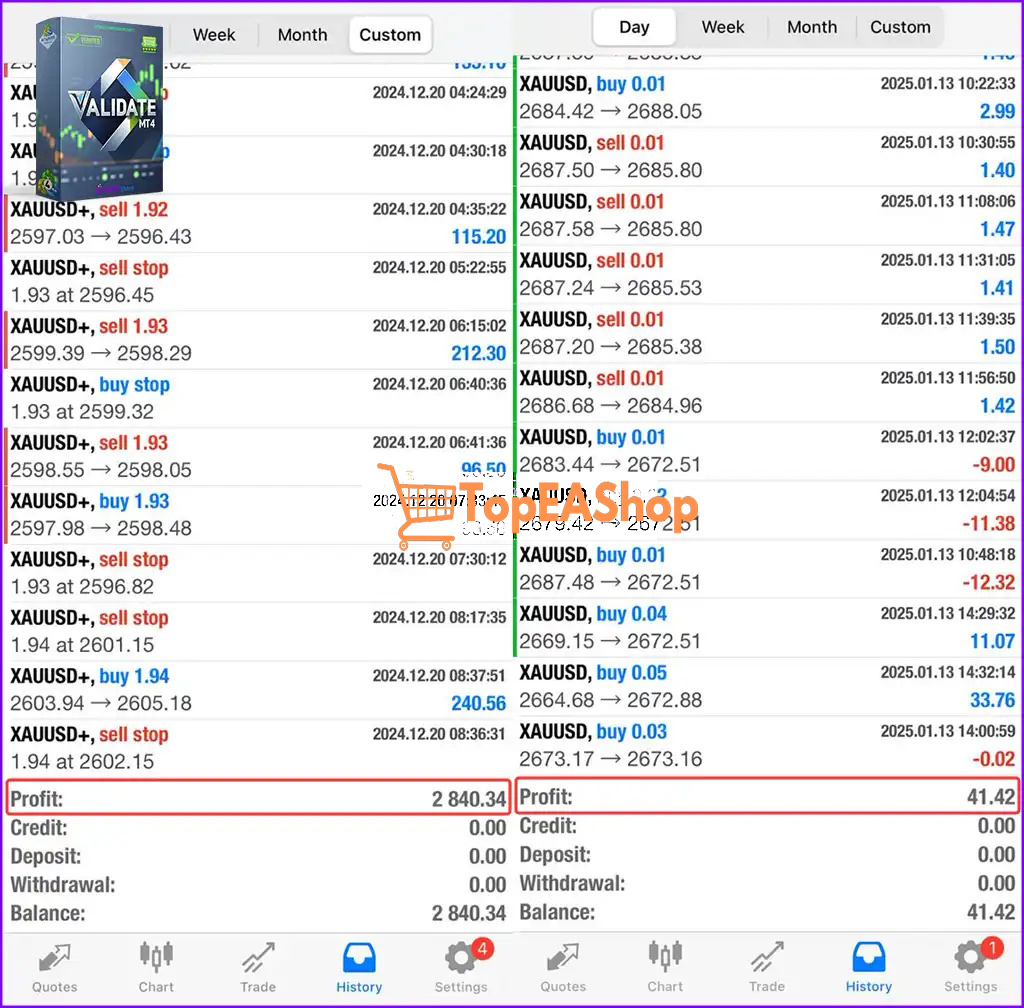This screenshot has width=1024, height=1008.
Task: Tap Quotes icon in the 2 840.34 balance panel
Action: click(x=54, y=966)
